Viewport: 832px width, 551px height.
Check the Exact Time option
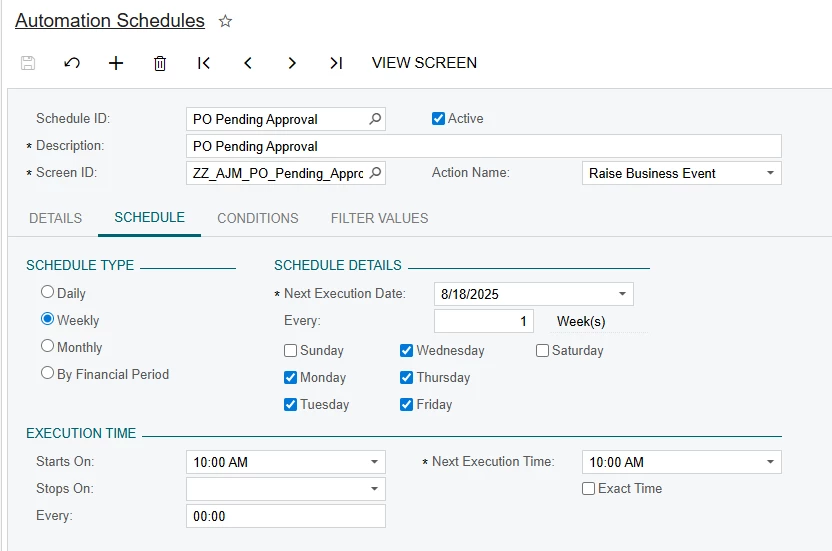tap(589, 489)
